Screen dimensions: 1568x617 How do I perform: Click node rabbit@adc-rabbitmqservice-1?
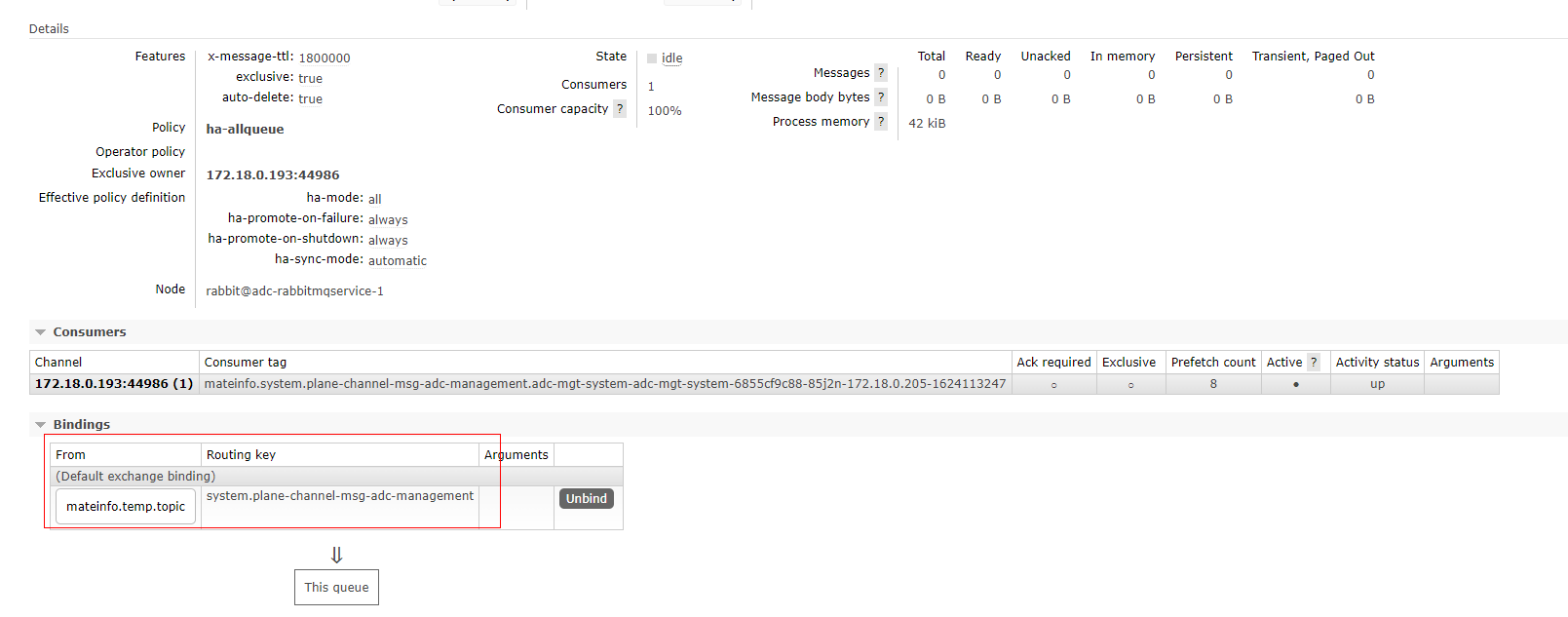(x=295, y=291)
